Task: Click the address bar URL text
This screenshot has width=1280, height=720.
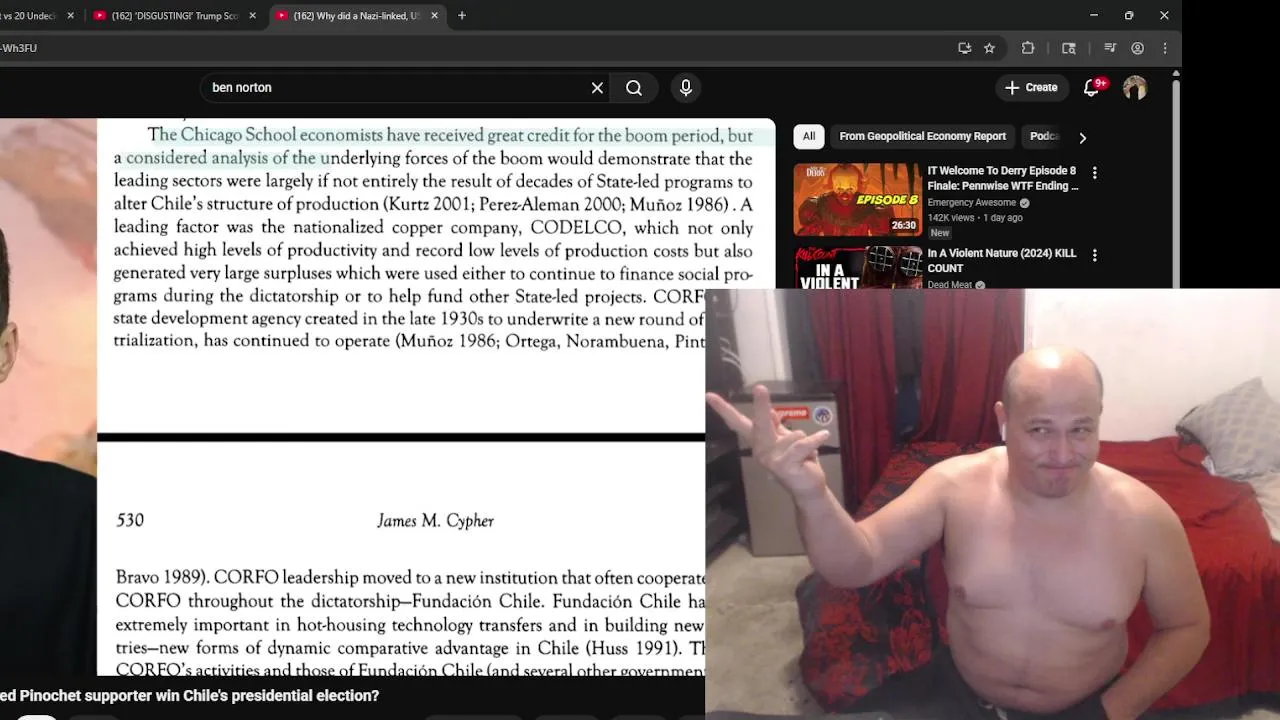Action: pos(18,48)
